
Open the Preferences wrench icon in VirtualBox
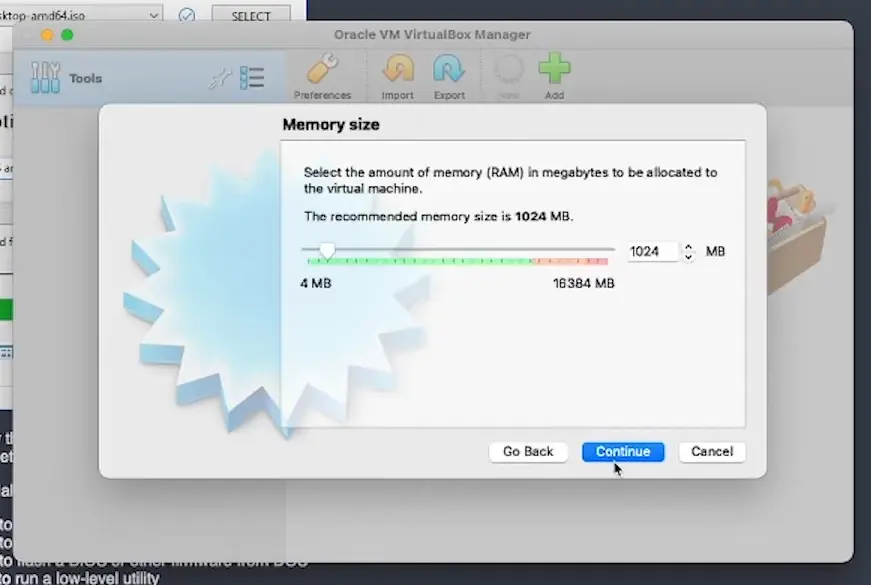tap(322, 69)
